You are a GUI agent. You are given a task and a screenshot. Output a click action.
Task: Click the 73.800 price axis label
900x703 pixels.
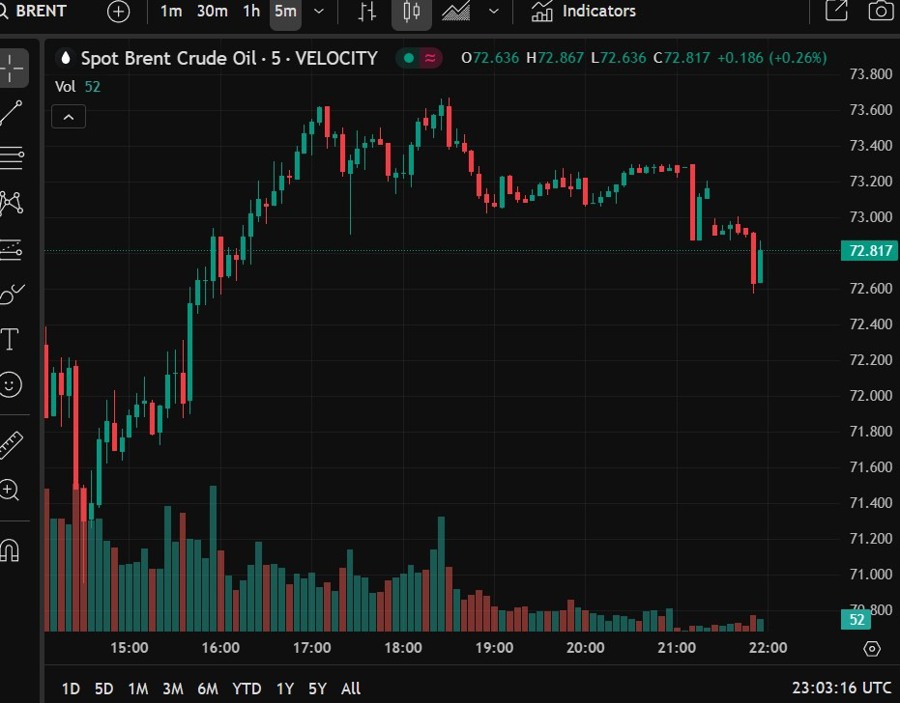point(870,74)
